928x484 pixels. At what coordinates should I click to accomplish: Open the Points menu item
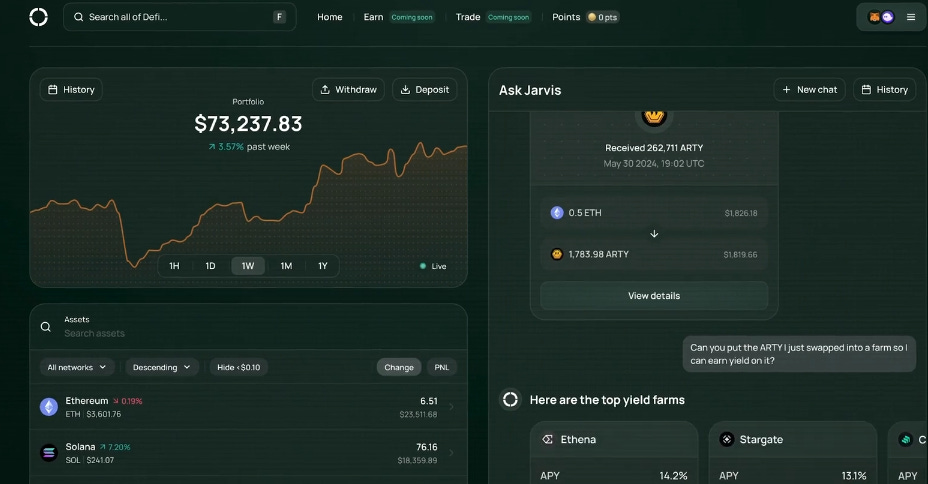[x=566, y=17]
